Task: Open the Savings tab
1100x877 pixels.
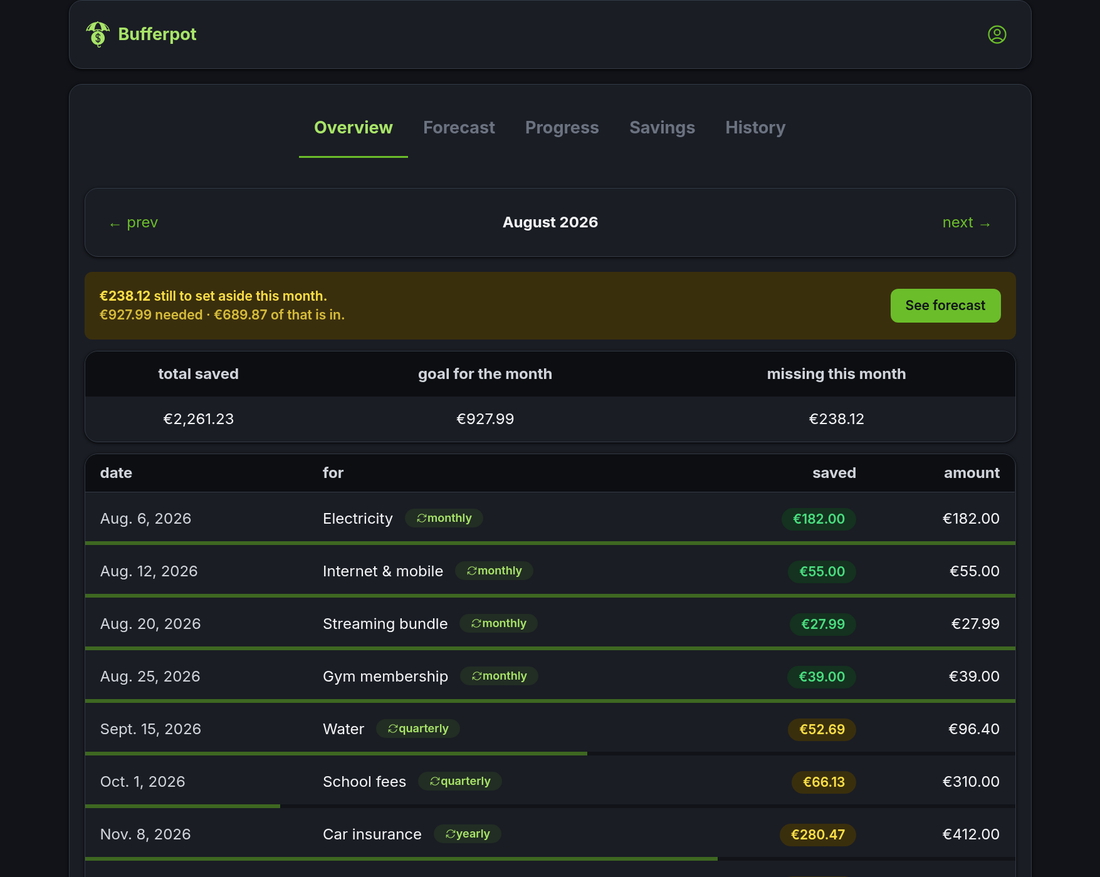Action: coord(662,128)
